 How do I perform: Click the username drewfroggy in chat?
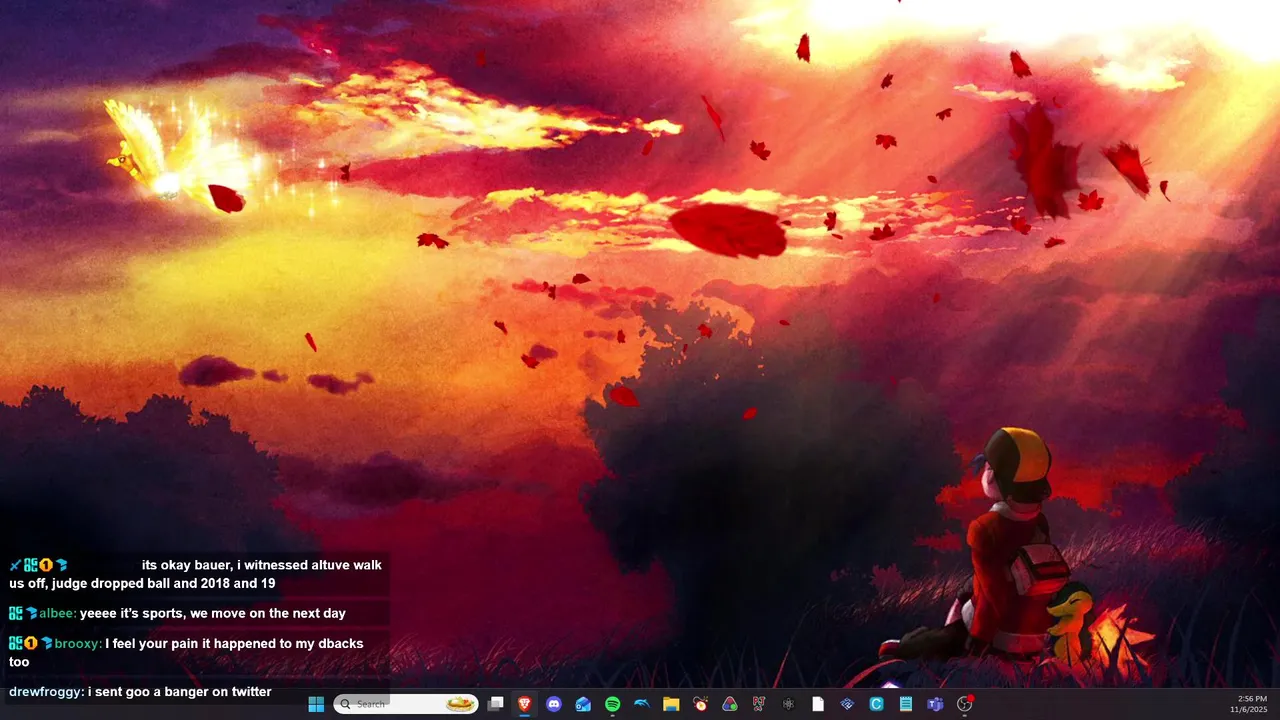click(x=46, y=691)
